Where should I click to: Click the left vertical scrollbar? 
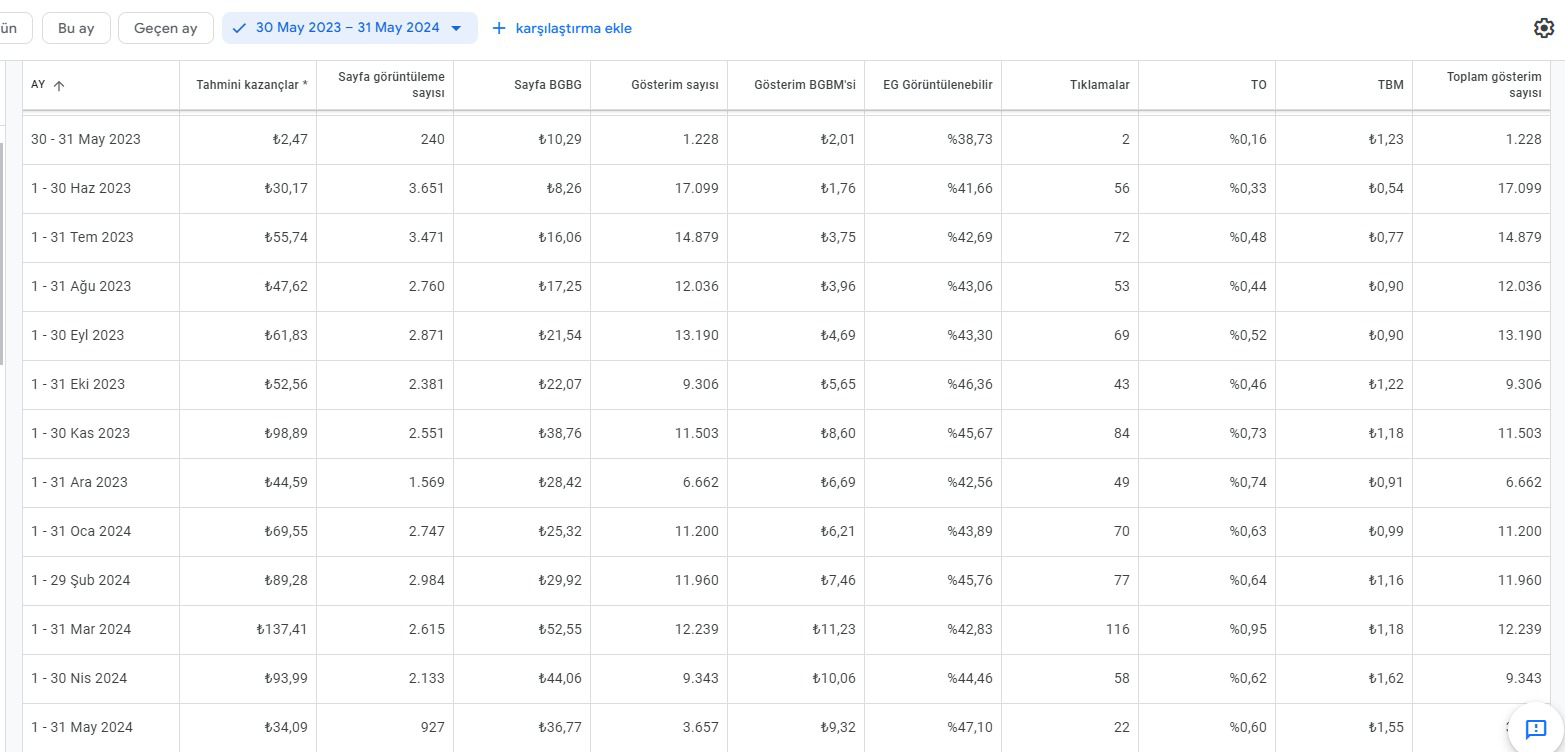2,254
